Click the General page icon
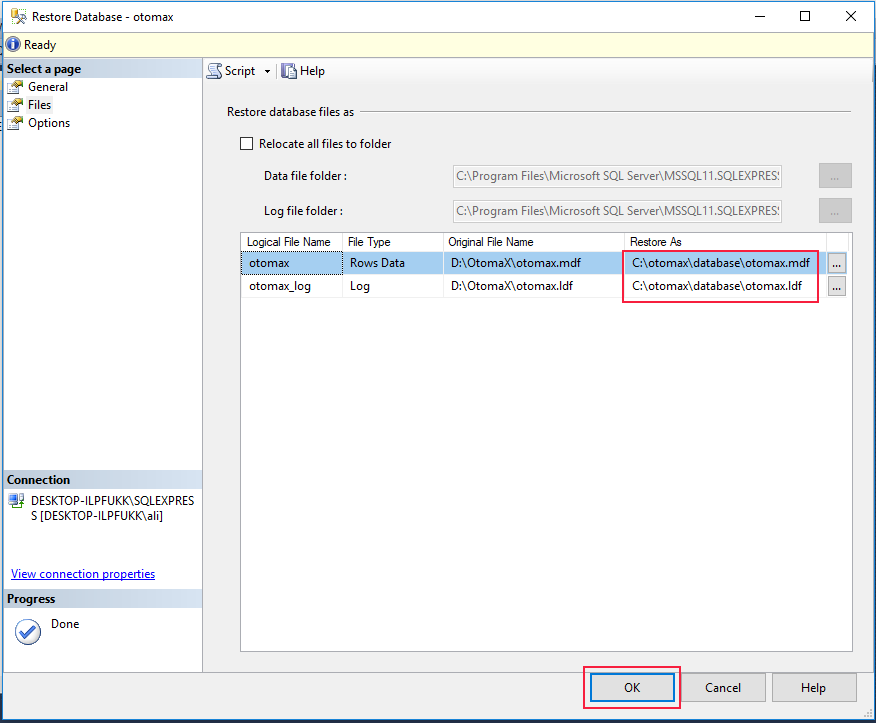Screen dimensions: 876x723 17,86
